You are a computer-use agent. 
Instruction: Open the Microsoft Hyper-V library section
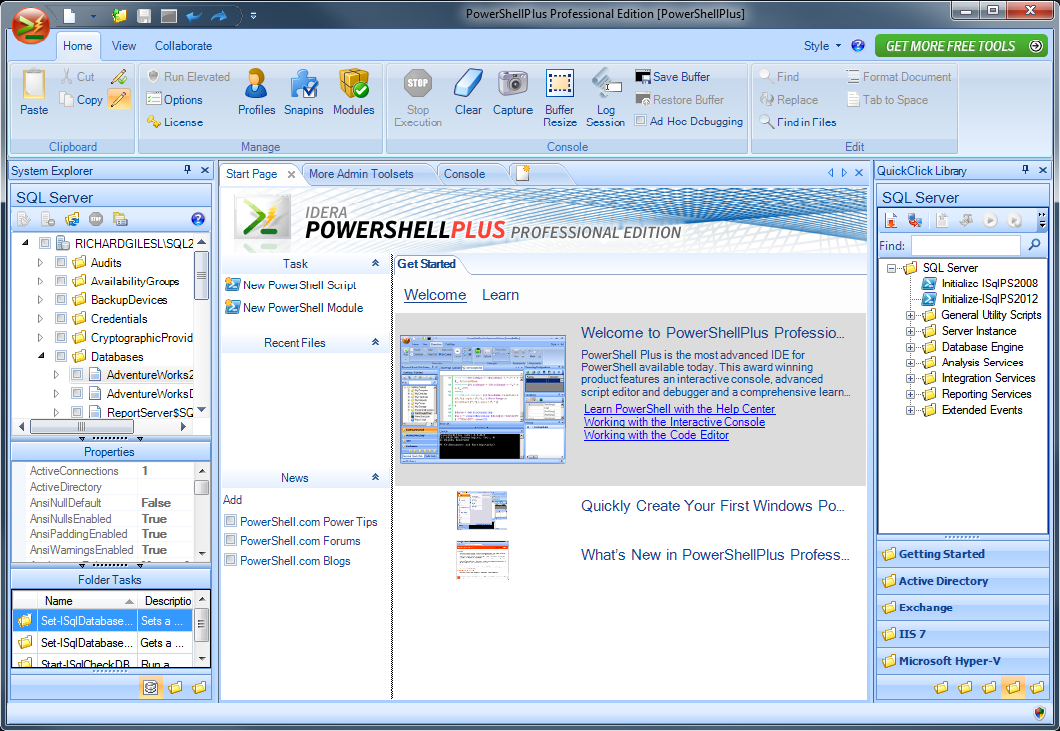tap(962, 661)
